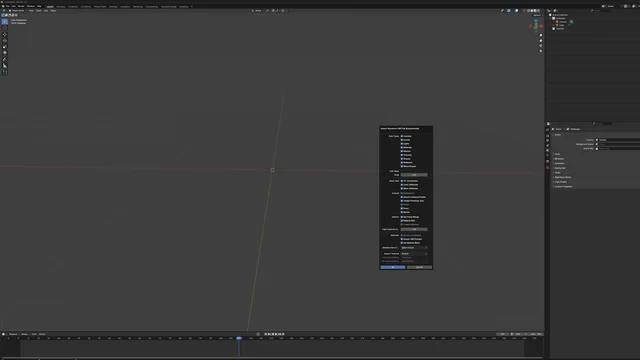
Task: Uncheck Cameras prim type in import dialog
Action: click(x=402, y=136)
